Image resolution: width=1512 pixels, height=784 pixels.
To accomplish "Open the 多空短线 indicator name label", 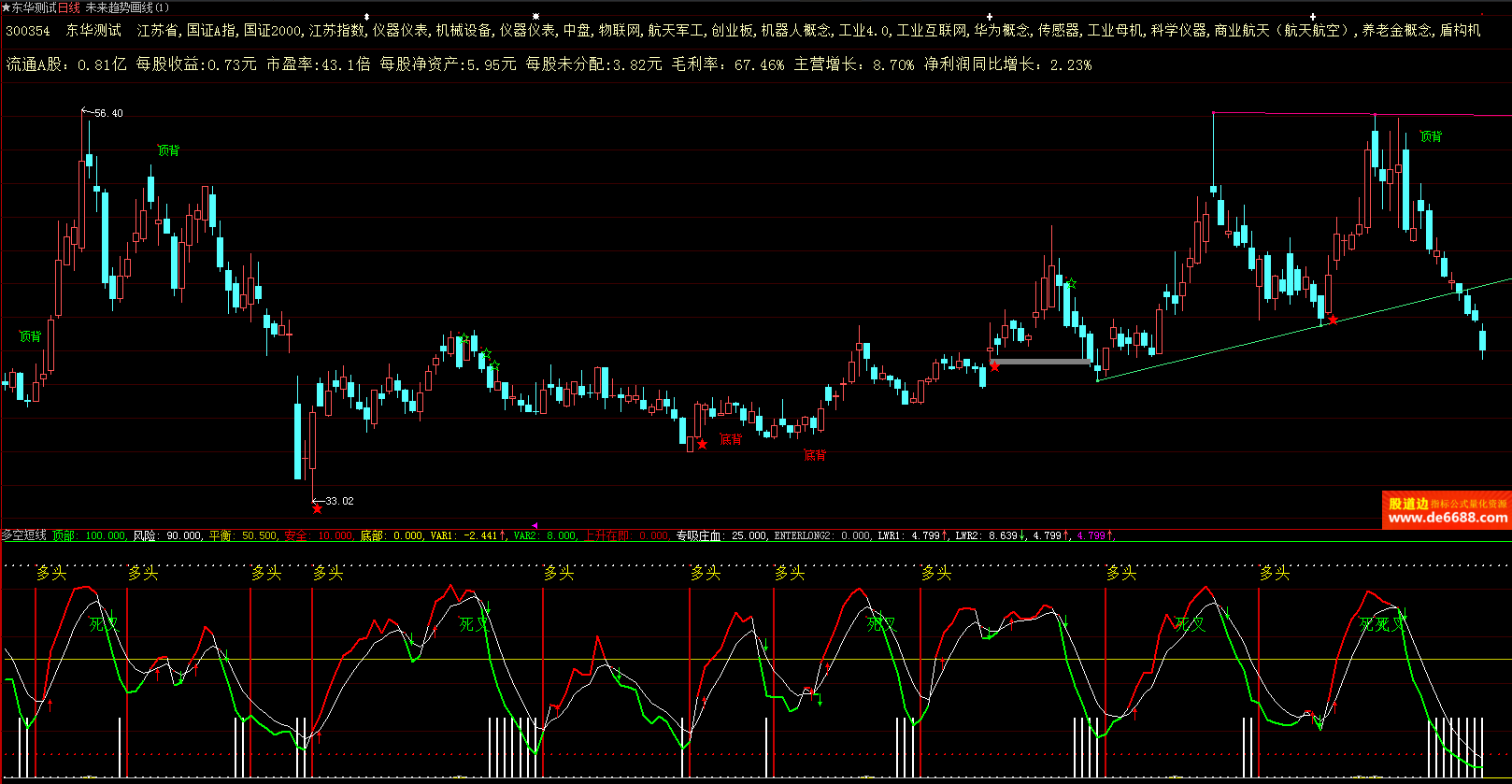I will (x=24, y=535).
